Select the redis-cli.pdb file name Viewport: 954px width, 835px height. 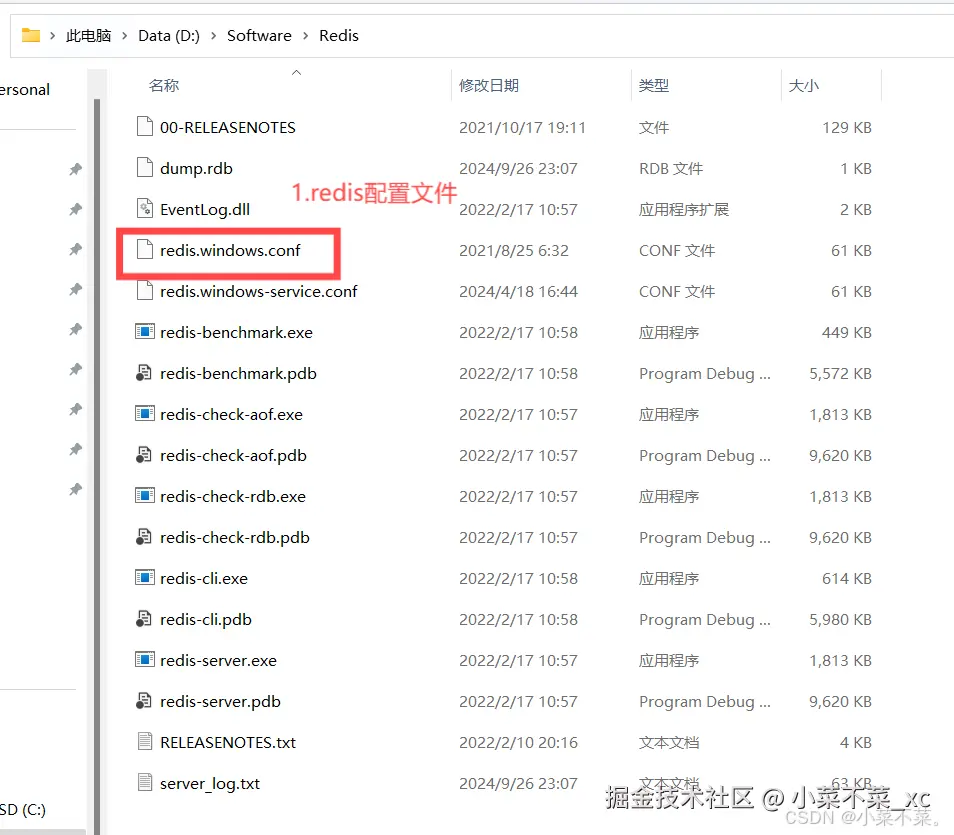coord(206,620)
